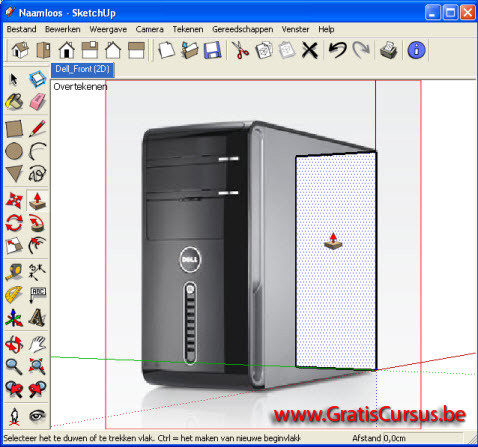Pick the yellow Protractor tool

point(14,295)
